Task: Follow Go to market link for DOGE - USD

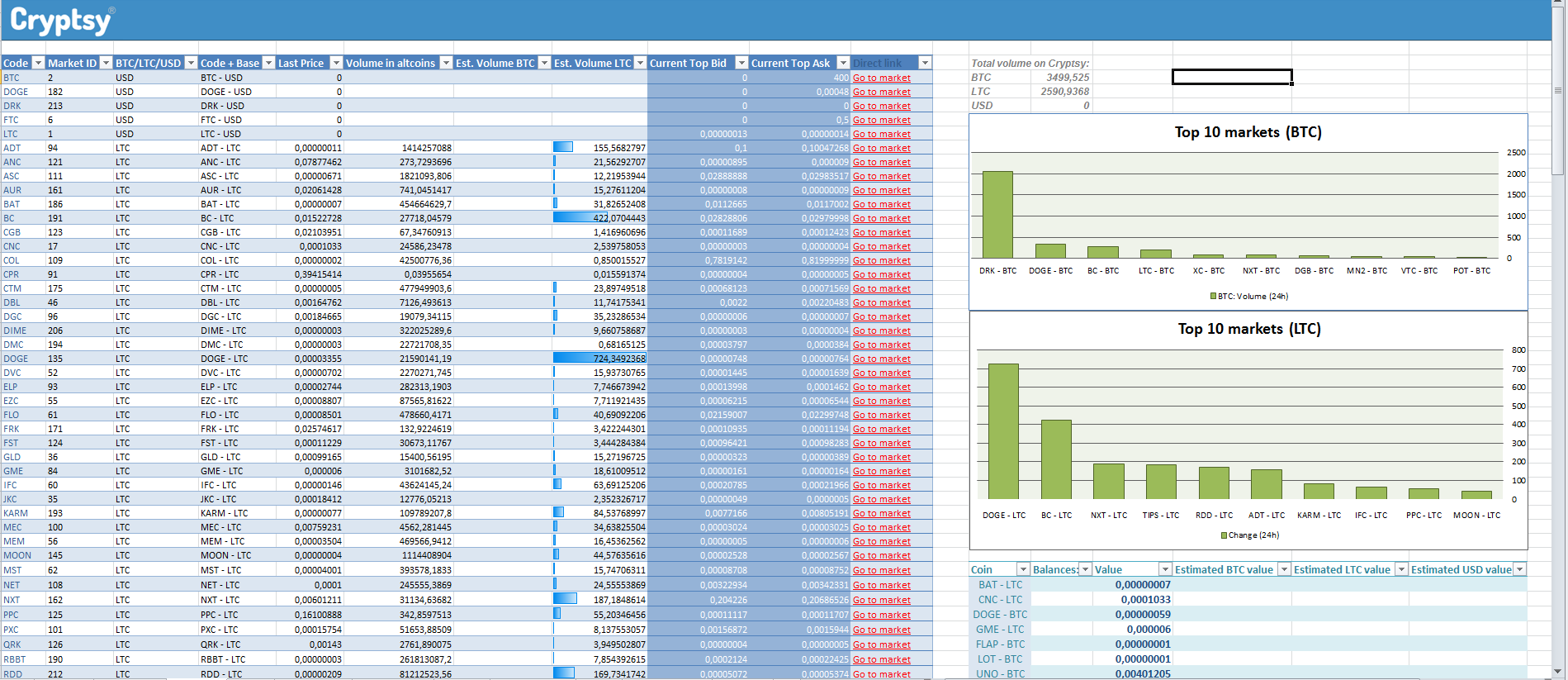Action: tap(882, 92)
